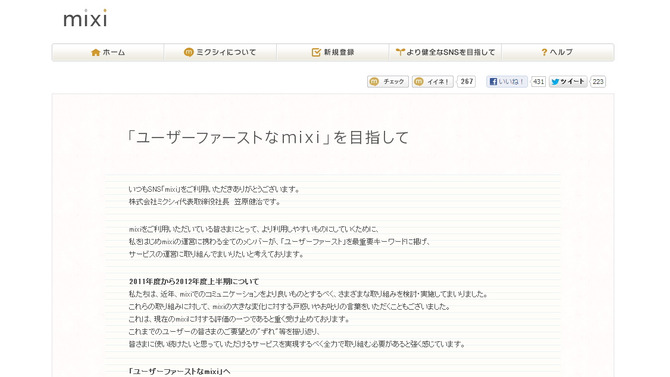Click the Facebook like count 431
The height and width of the screenshot is (377, 670).
point(538,82)
